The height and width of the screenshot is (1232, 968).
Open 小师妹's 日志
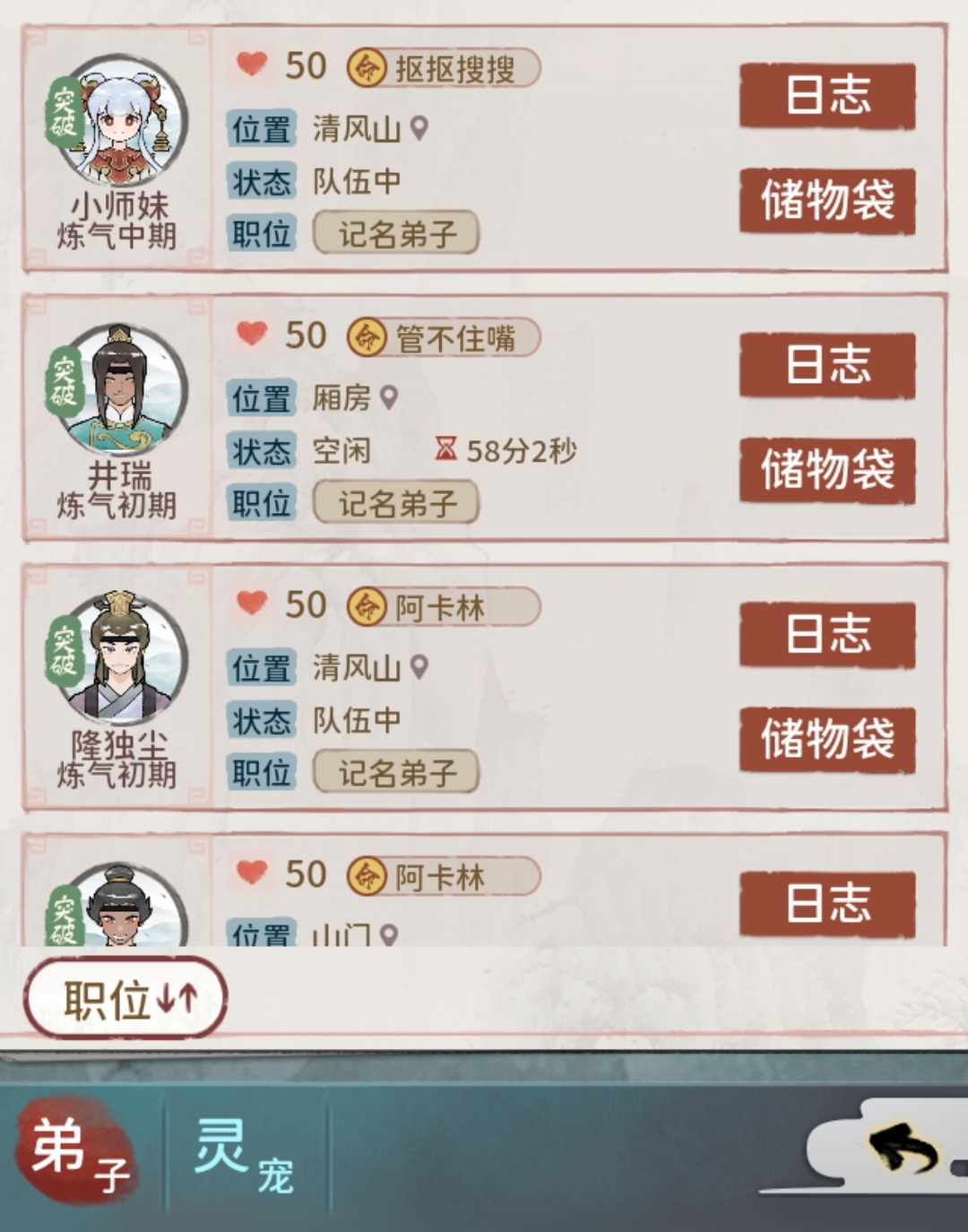[x=827, y=95]
